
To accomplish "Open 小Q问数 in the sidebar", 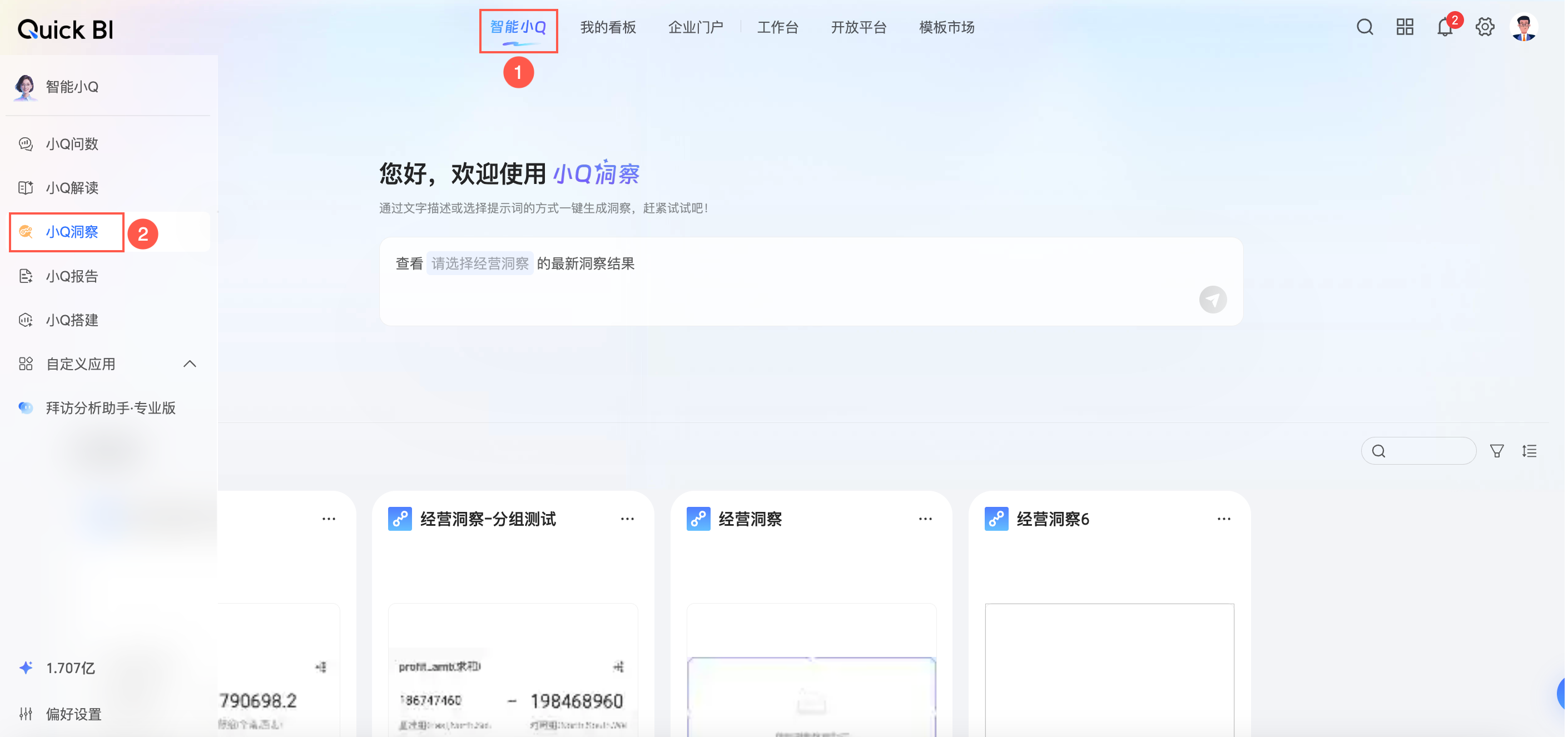I will click(72, 143).
